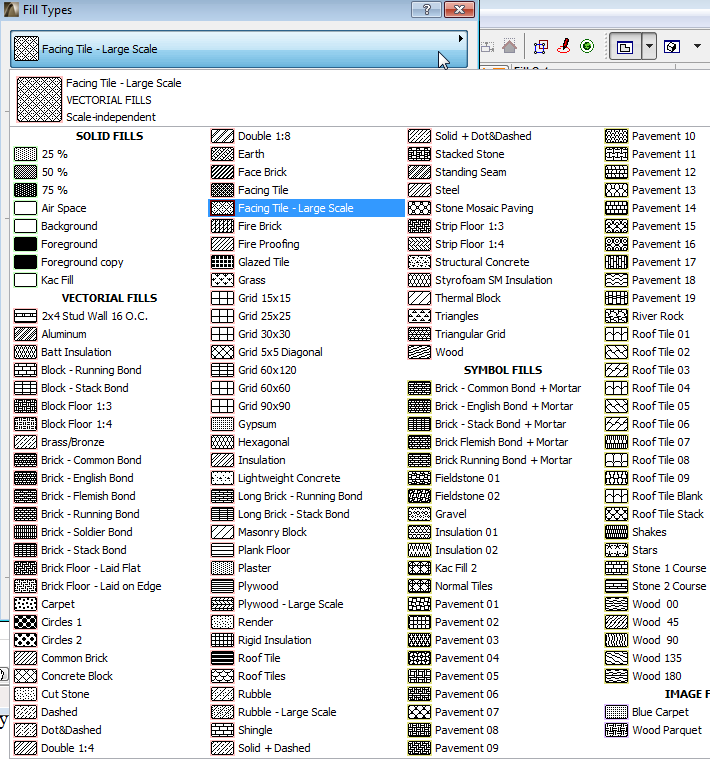The width and height of the screenshot is (710, 759).
Task: Select the Triangles pattern icon
Action: [x=419, y=316]
